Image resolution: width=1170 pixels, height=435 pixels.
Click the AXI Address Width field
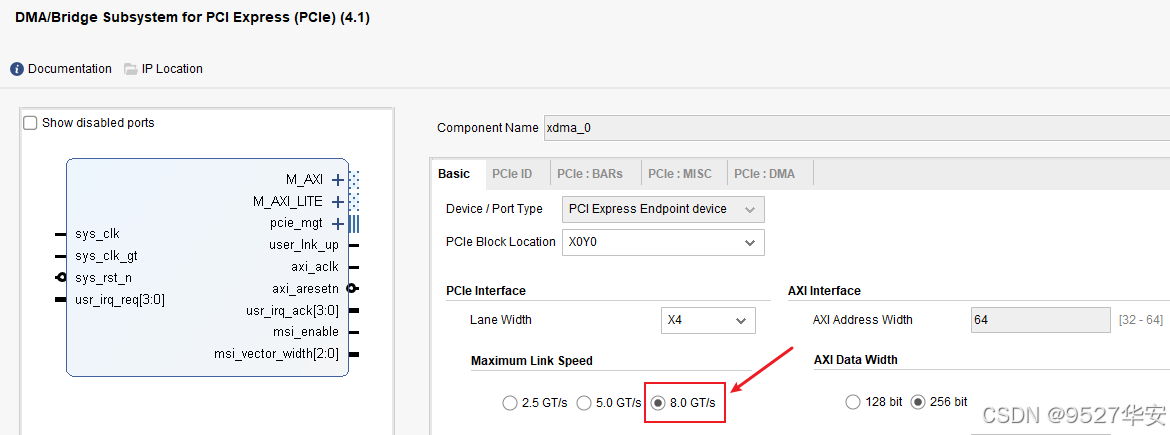click(x=1040, y=320)
